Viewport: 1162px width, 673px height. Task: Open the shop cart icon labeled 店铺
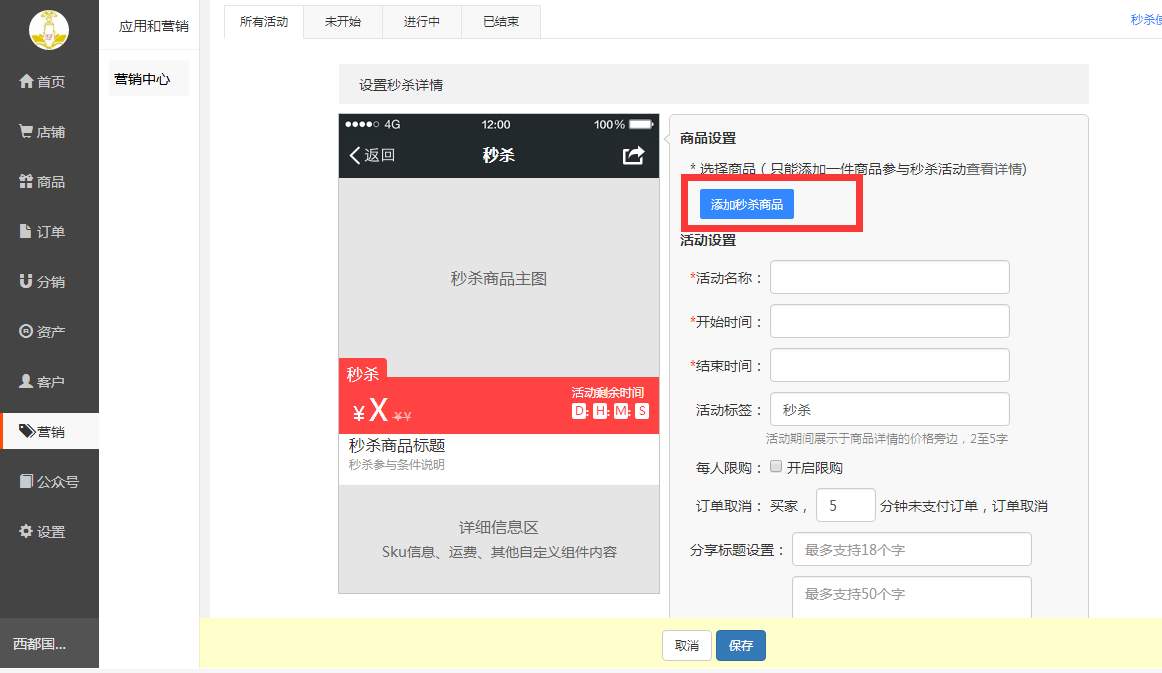point(26,132)
